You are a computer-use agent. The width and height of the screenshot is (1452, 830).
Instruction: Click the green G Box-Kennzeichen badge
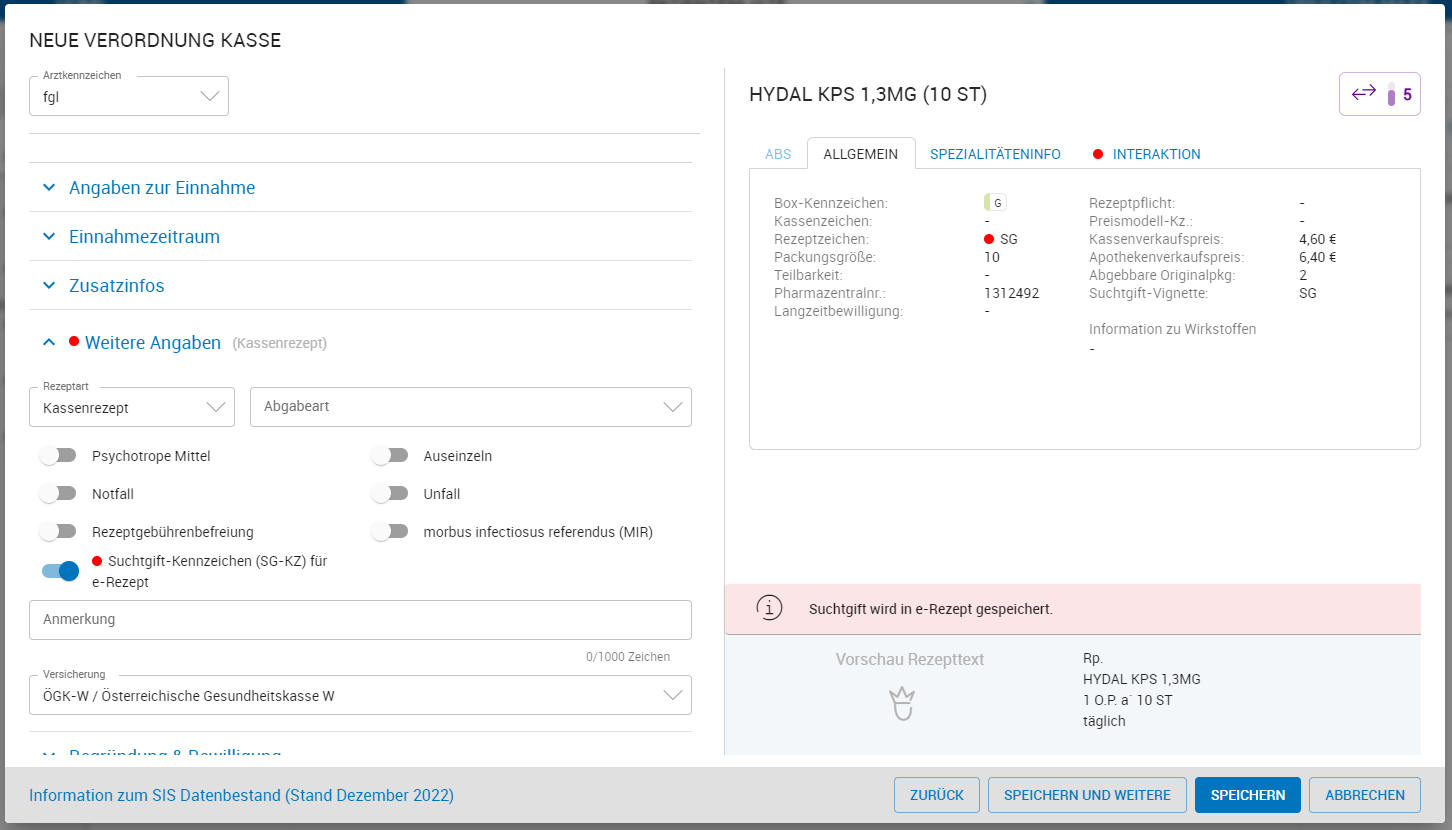pos(994,203)
